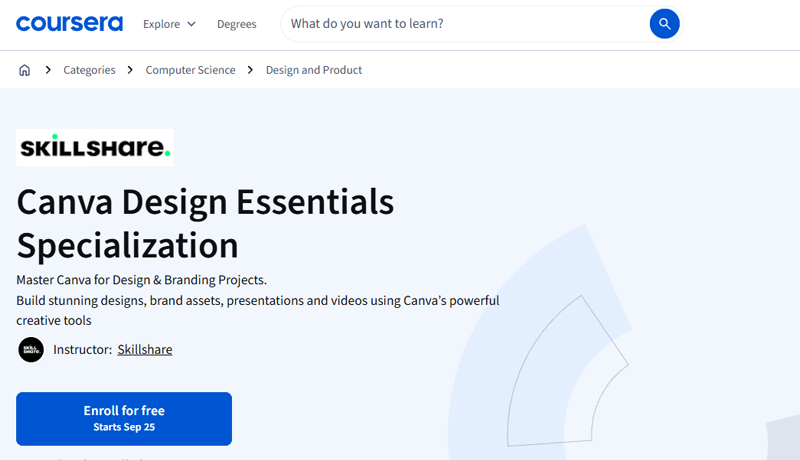Open the Categories breadcrumb link
This screenshot has height=460, width=800.
[89, 70]
